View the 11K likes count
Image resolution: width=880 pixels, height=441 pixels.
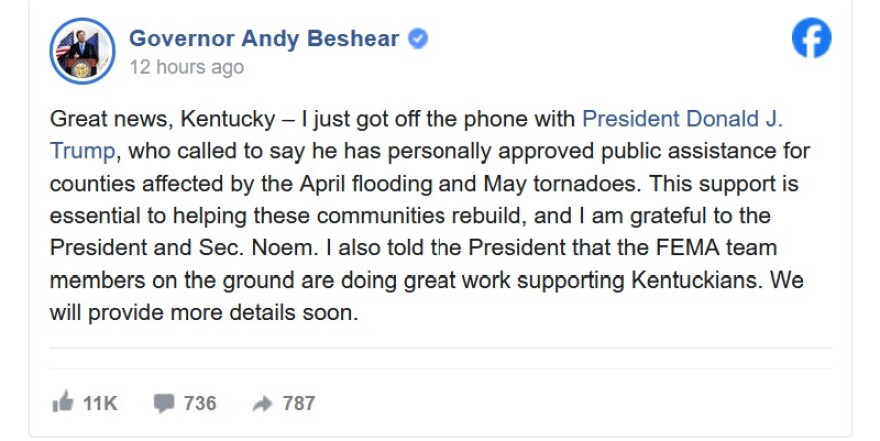pos(100,403)
